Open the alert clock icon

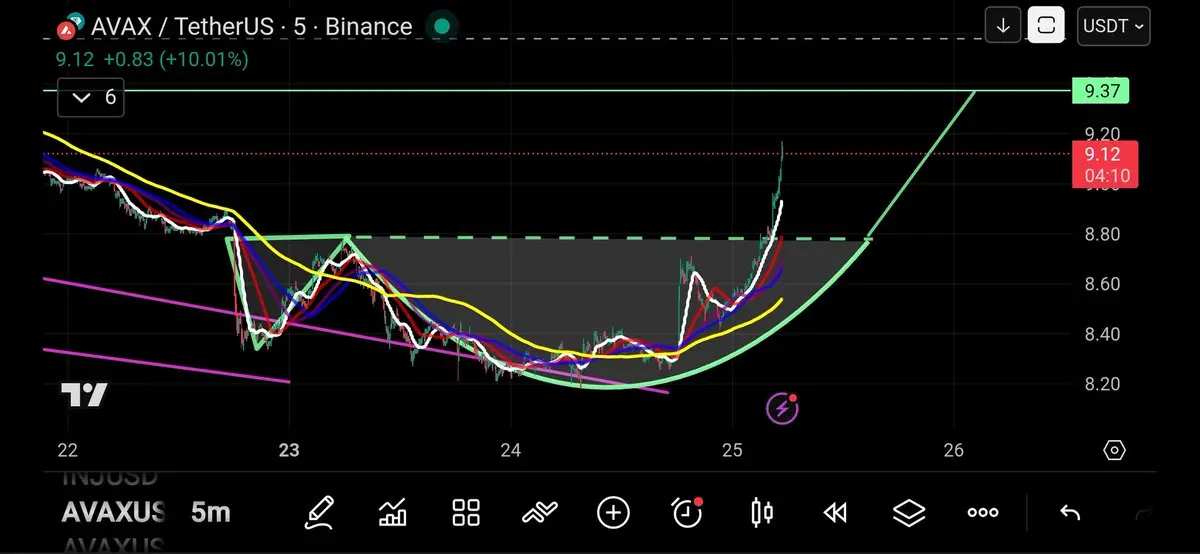(687, 512)
